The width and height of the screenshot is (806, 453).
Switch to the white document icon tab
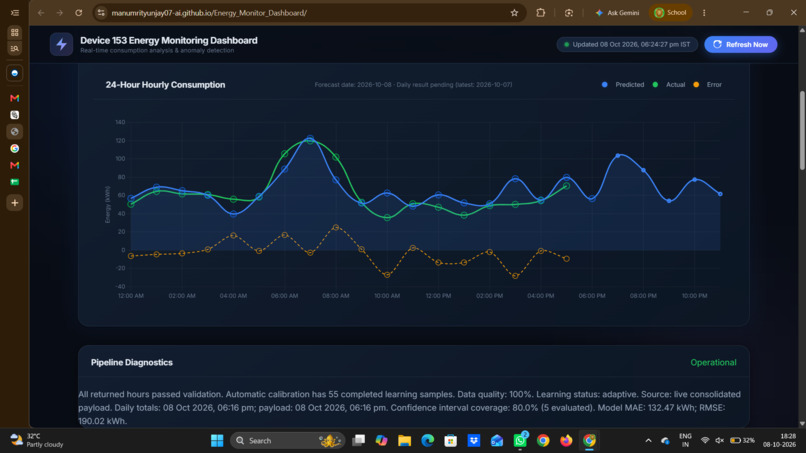point(14,115)
